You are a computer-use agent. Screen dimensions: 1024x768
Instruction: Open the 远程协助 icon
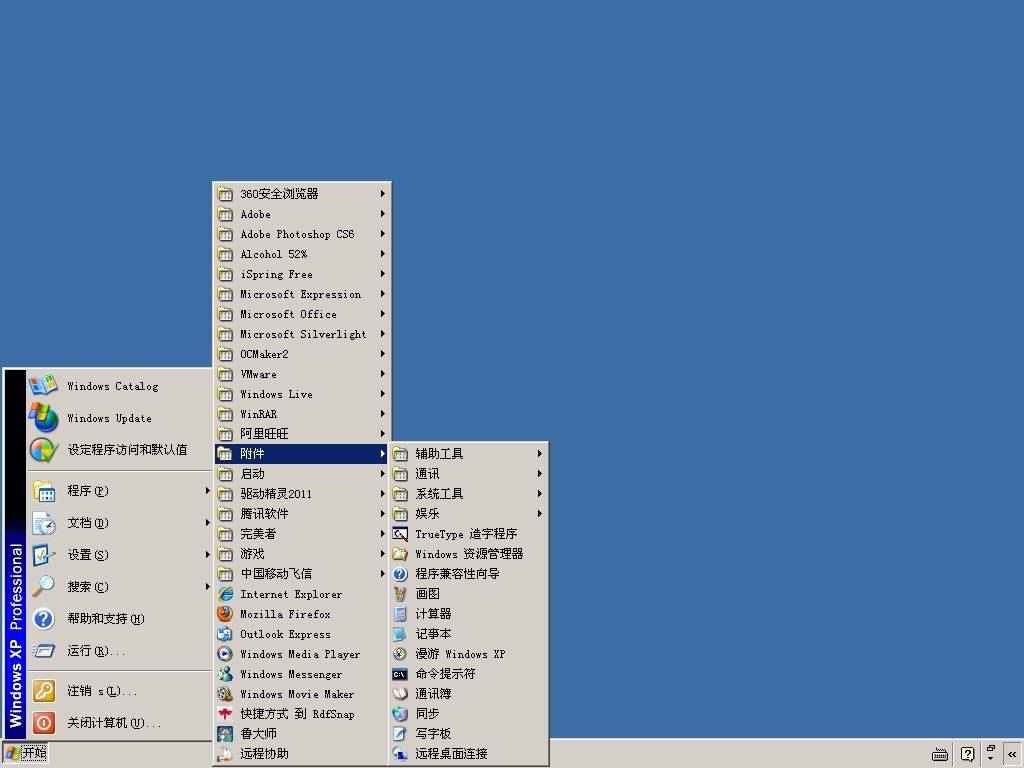click(x=225, y=754)
